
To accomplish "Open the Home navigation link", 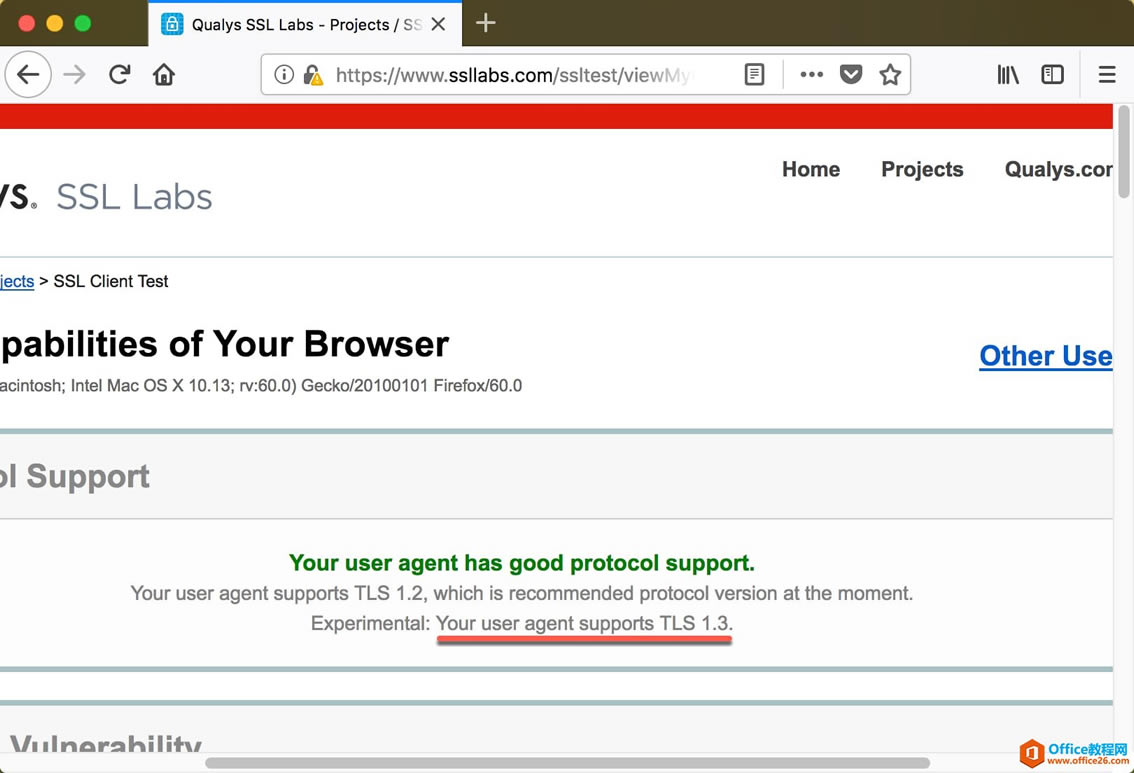I will [x=811, y=169].
